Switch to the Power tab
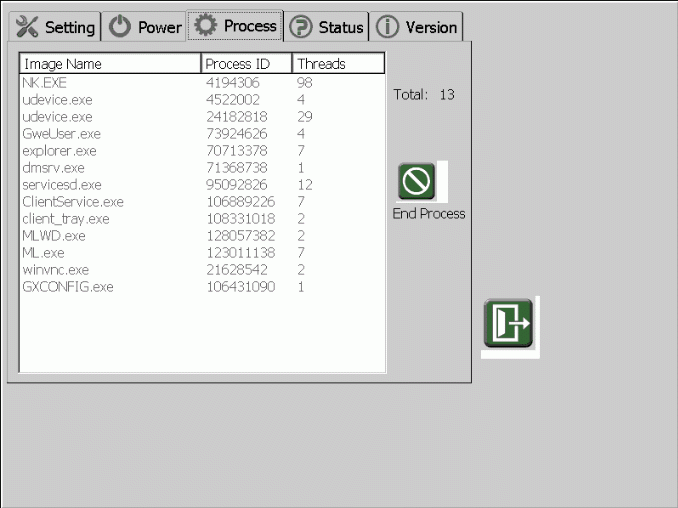 [146, 27]
